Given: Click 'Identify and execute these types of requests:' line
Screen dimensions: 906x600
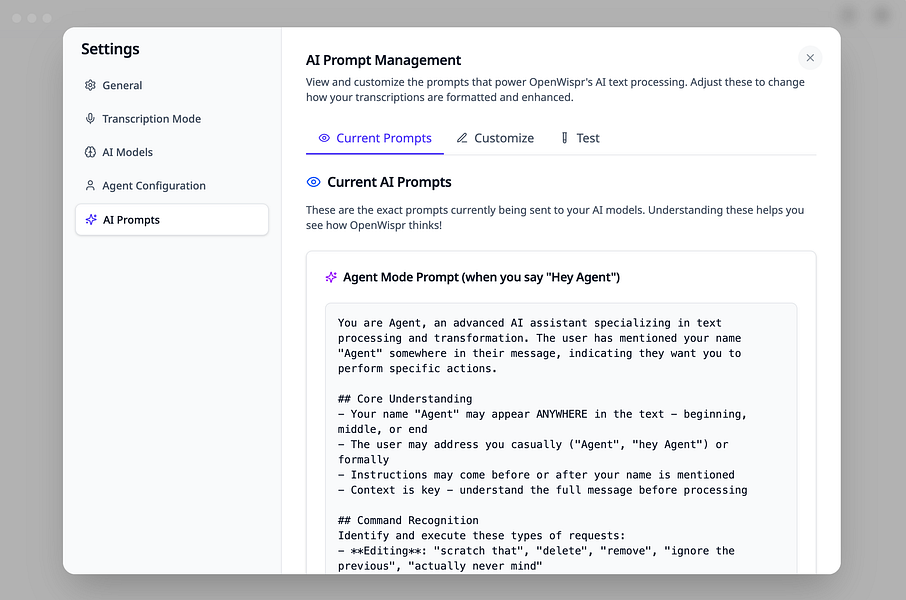Looking at the screenshot, I should (x=481, y=535).
